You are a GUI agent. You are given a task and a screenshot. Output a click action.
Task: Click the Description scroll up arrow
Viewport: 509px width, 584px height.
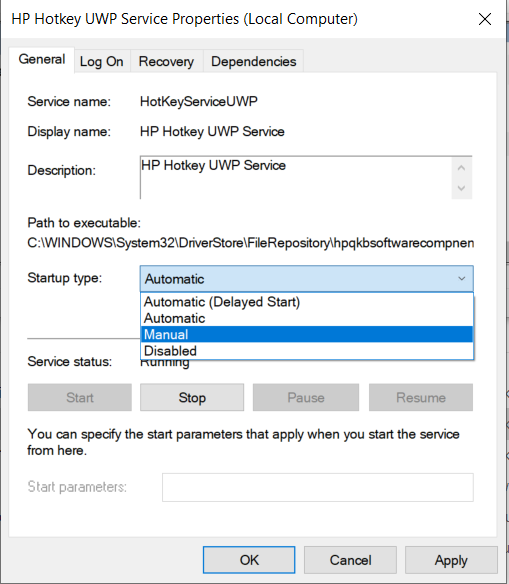(461, 168)
